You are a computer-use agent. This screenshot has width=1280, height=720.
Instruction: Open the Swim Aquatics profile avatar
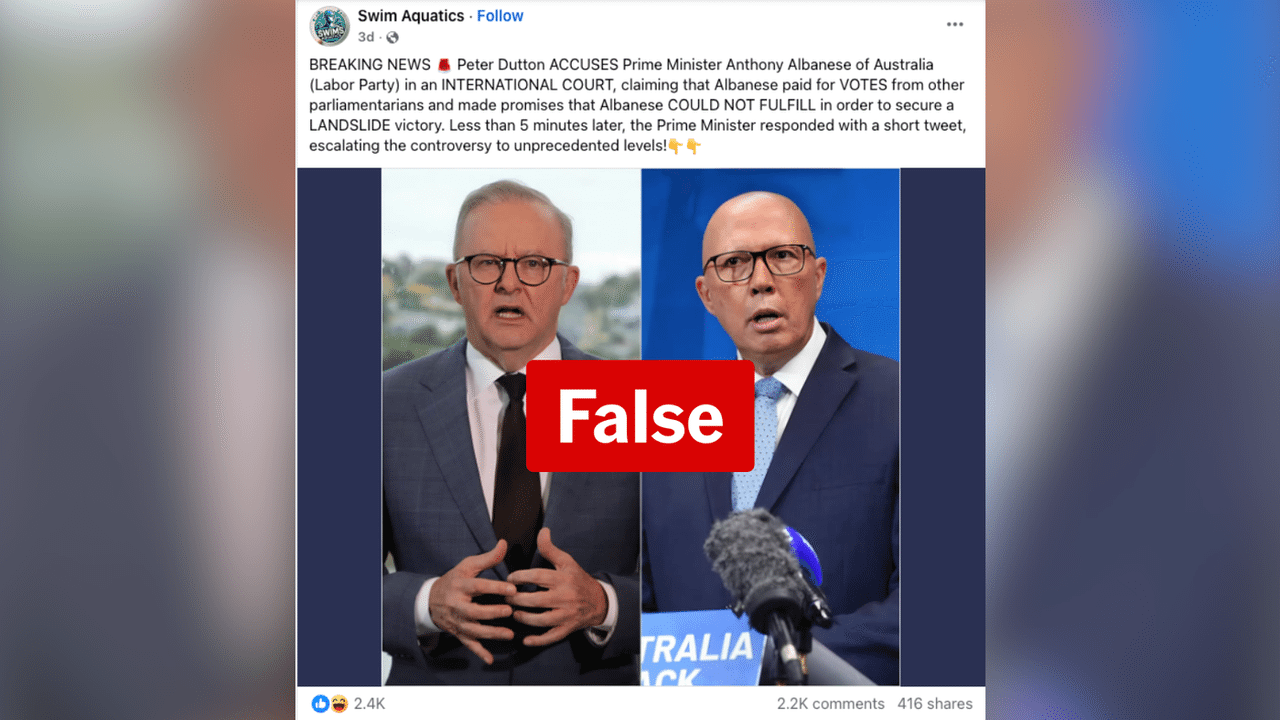(x=329, y=26)
